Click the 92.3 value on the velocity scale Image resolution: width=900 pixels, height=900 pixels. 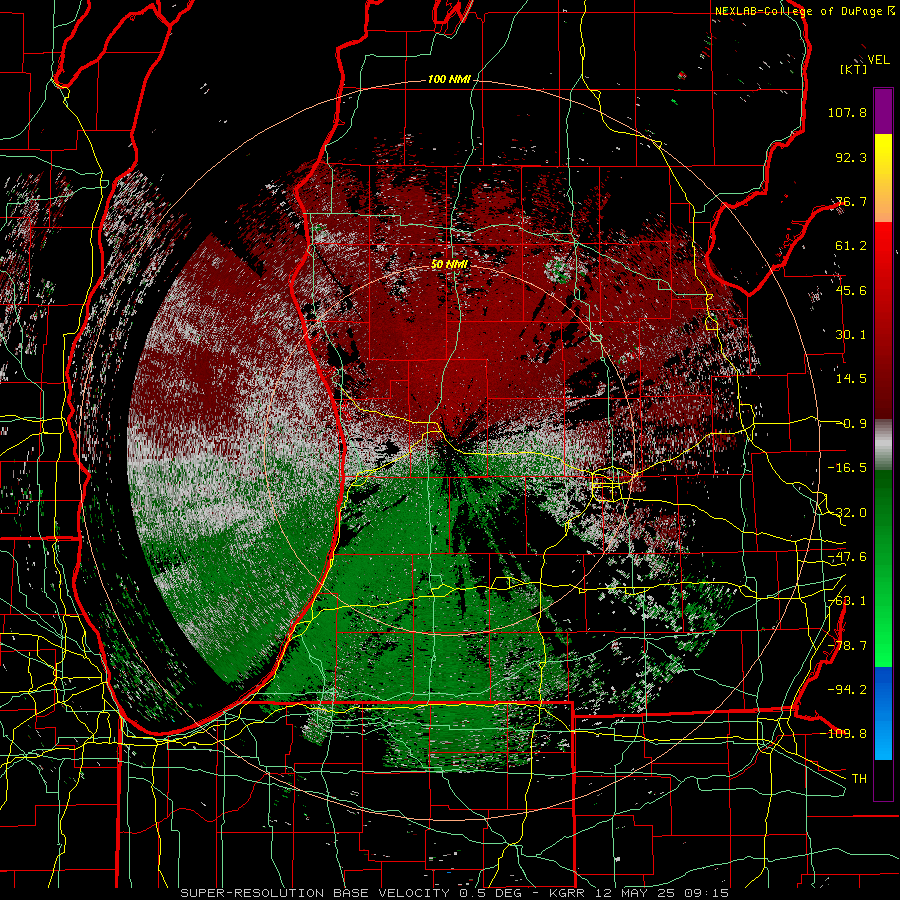[851, 157]
